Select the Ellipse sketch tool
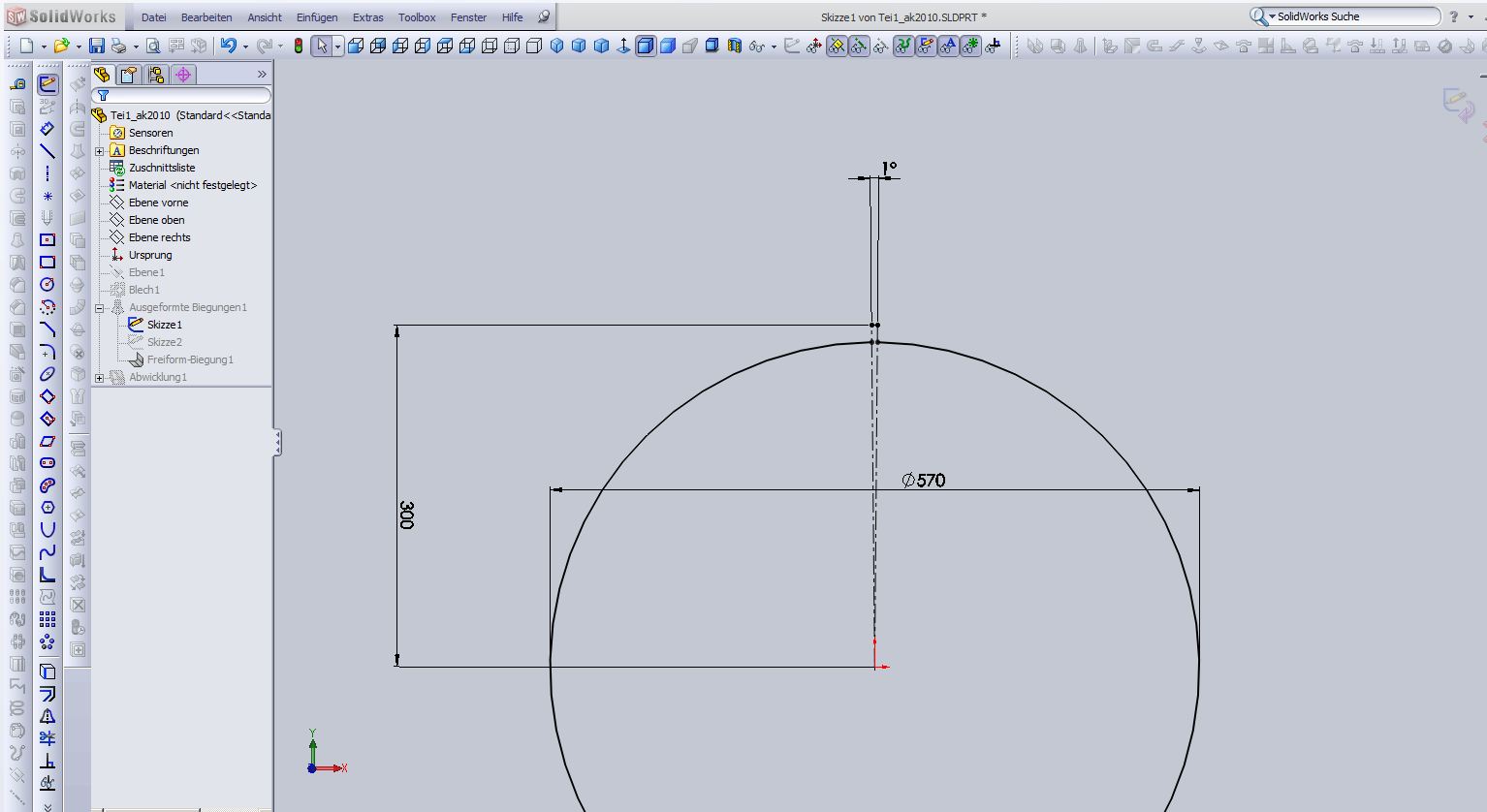 click(47, 374)
